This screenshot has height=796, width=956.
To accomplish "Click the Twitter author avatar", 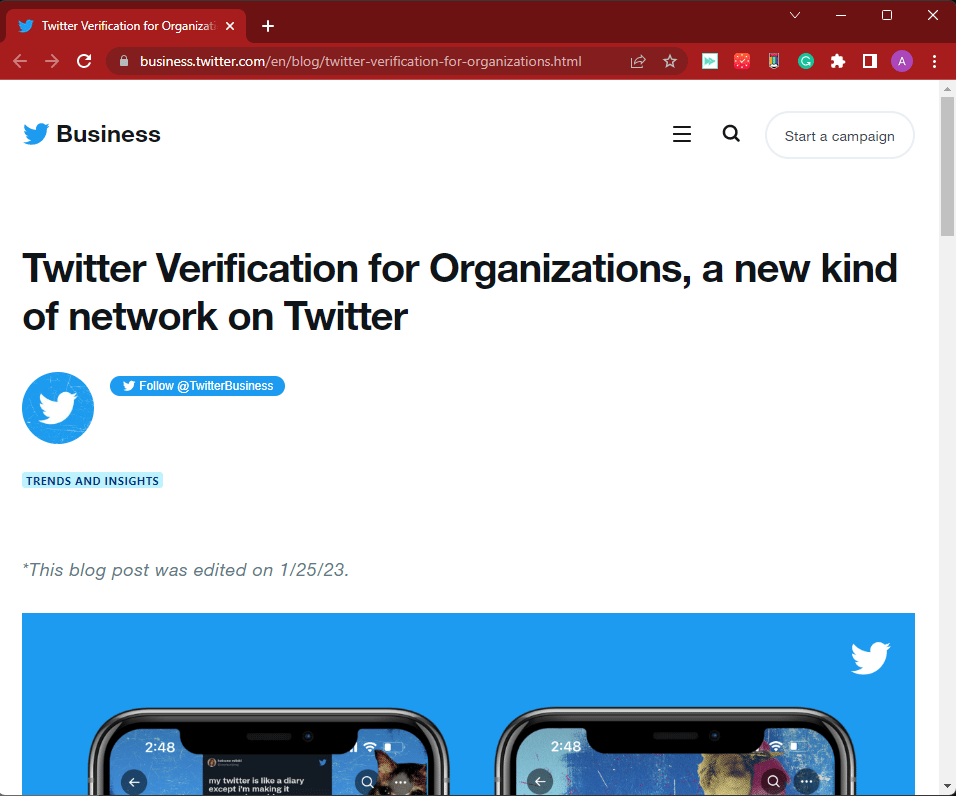I will point(58,408).
